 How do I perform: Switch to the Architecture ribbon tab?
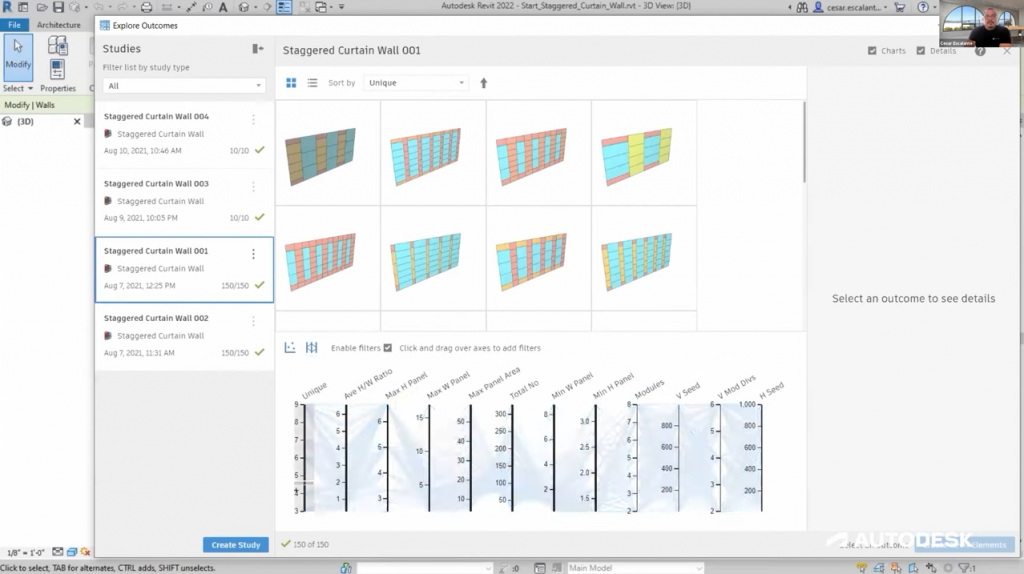(x=59, y=25)
